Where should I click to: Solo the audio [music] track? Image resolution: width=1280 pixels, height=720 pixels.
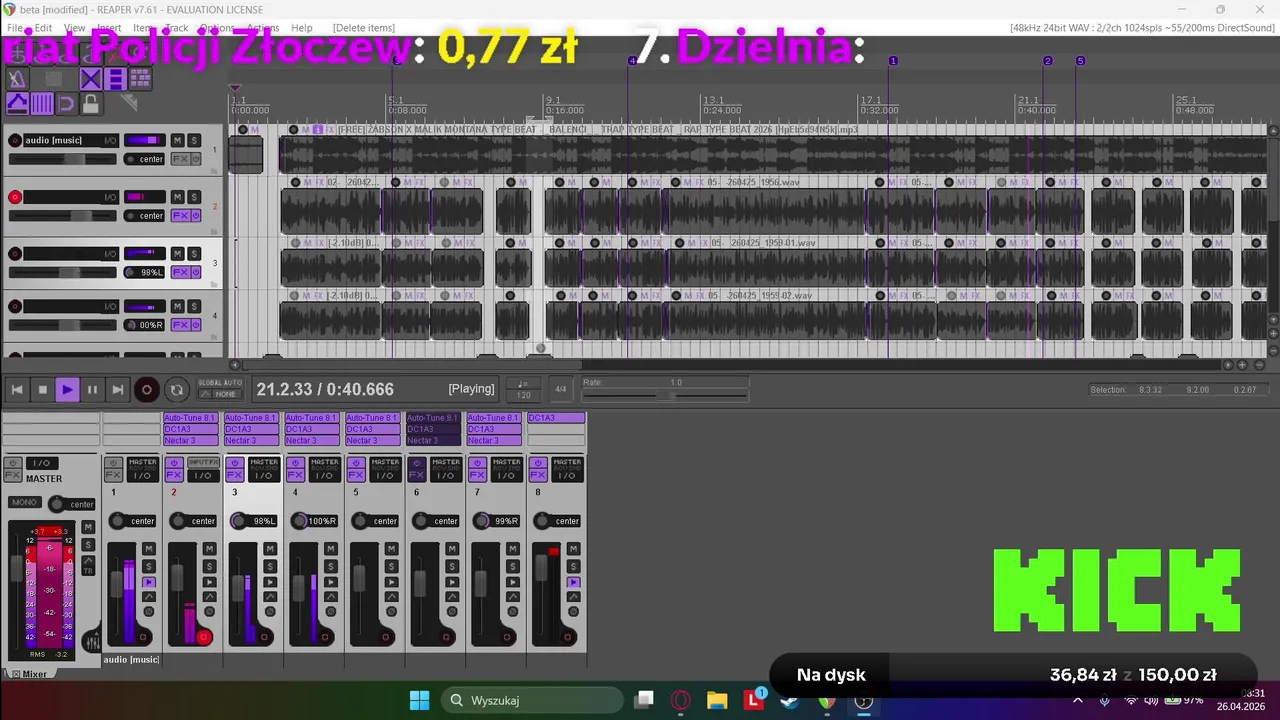click(x=194, y=141)
